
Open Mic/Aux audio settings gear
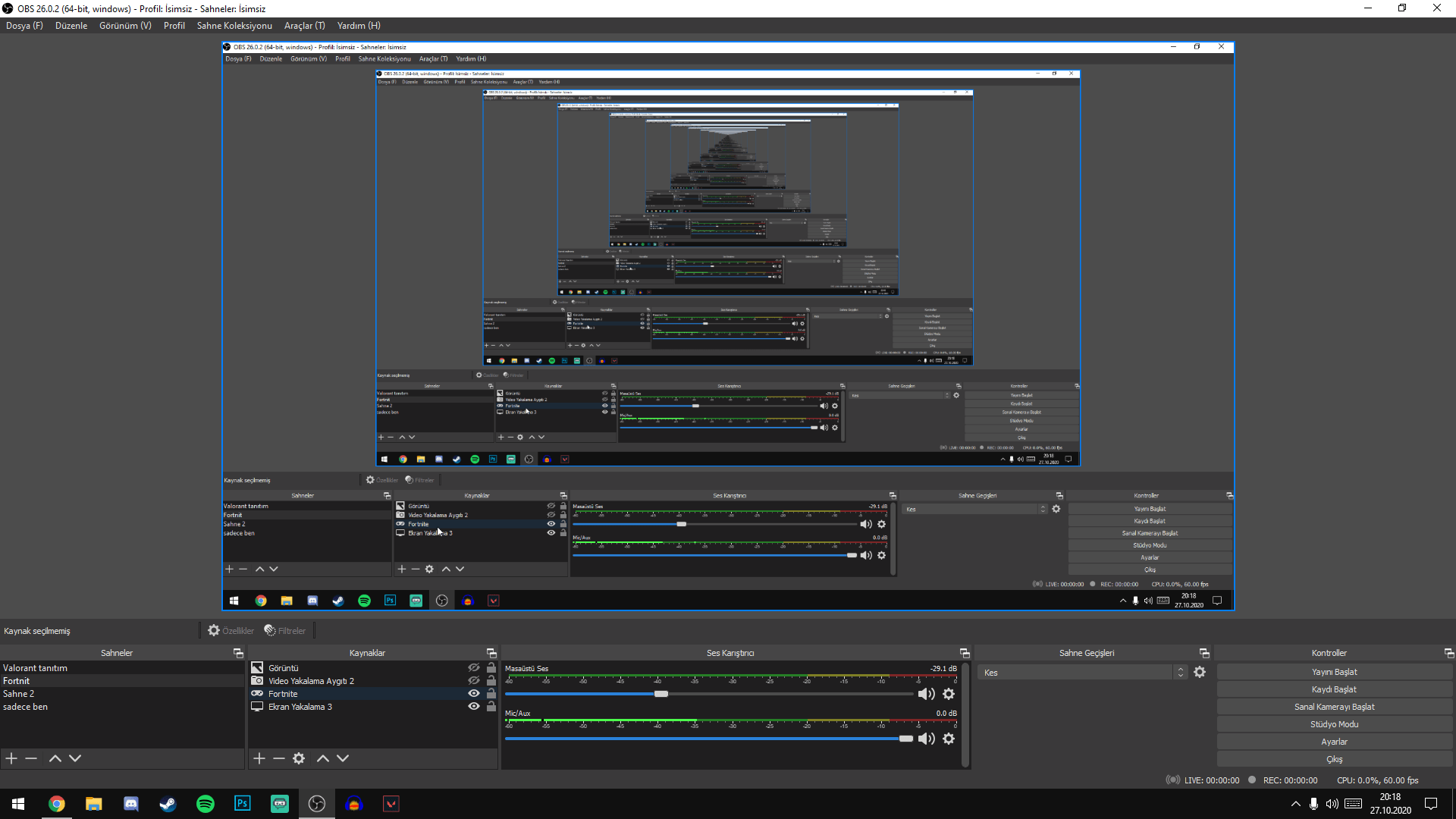[949, 739]
